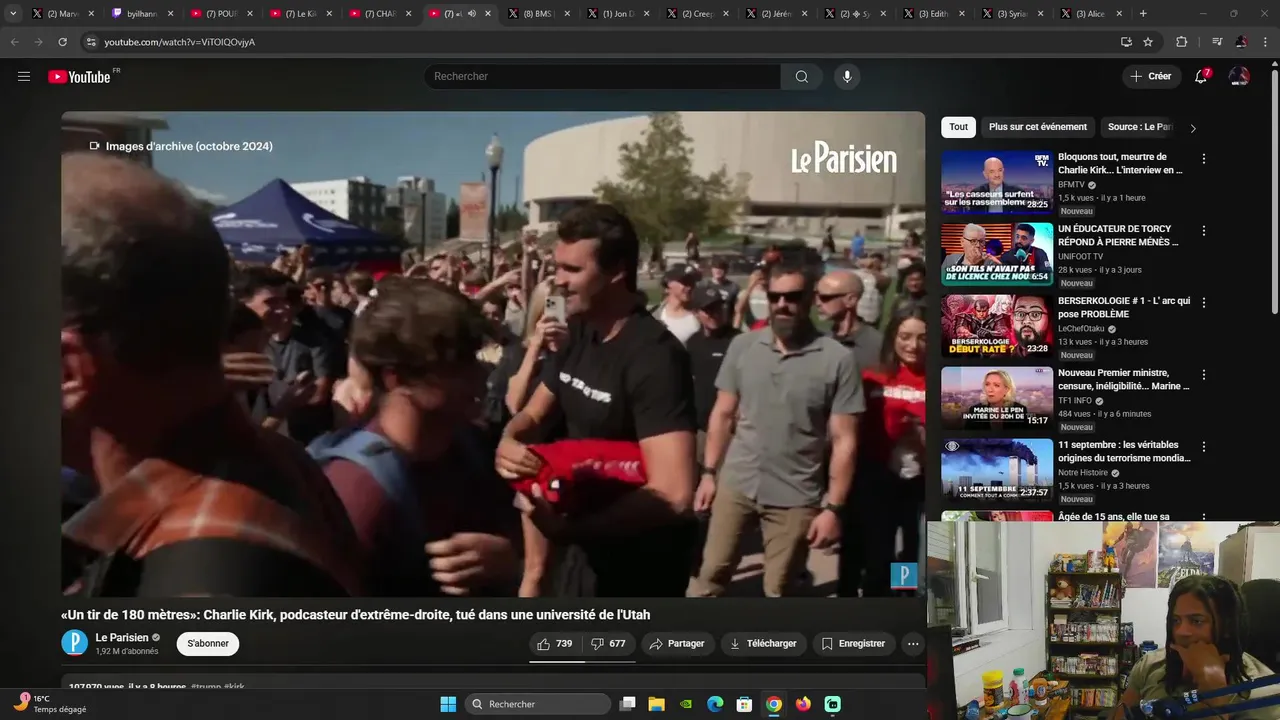Click the Le Parisien watermark in the player

click(904, 575)
